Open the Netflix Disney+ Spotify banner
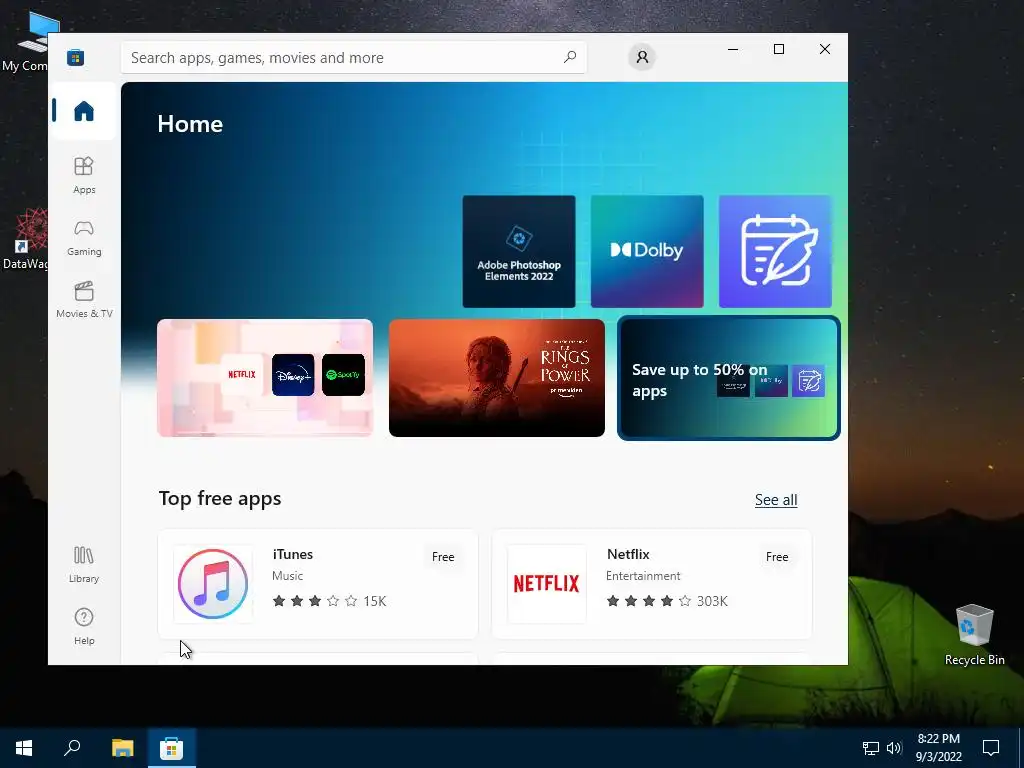1024x768 pixels. coord(264,377)
